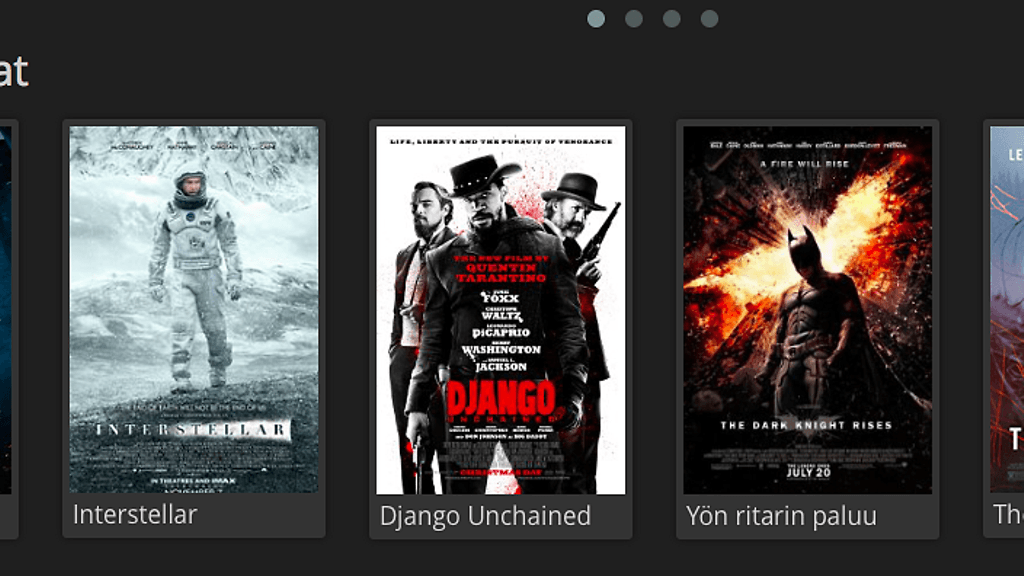The image size is (1024, 576).
Task: Go to the second carousel page dot
Action: (x=633, y=18)
